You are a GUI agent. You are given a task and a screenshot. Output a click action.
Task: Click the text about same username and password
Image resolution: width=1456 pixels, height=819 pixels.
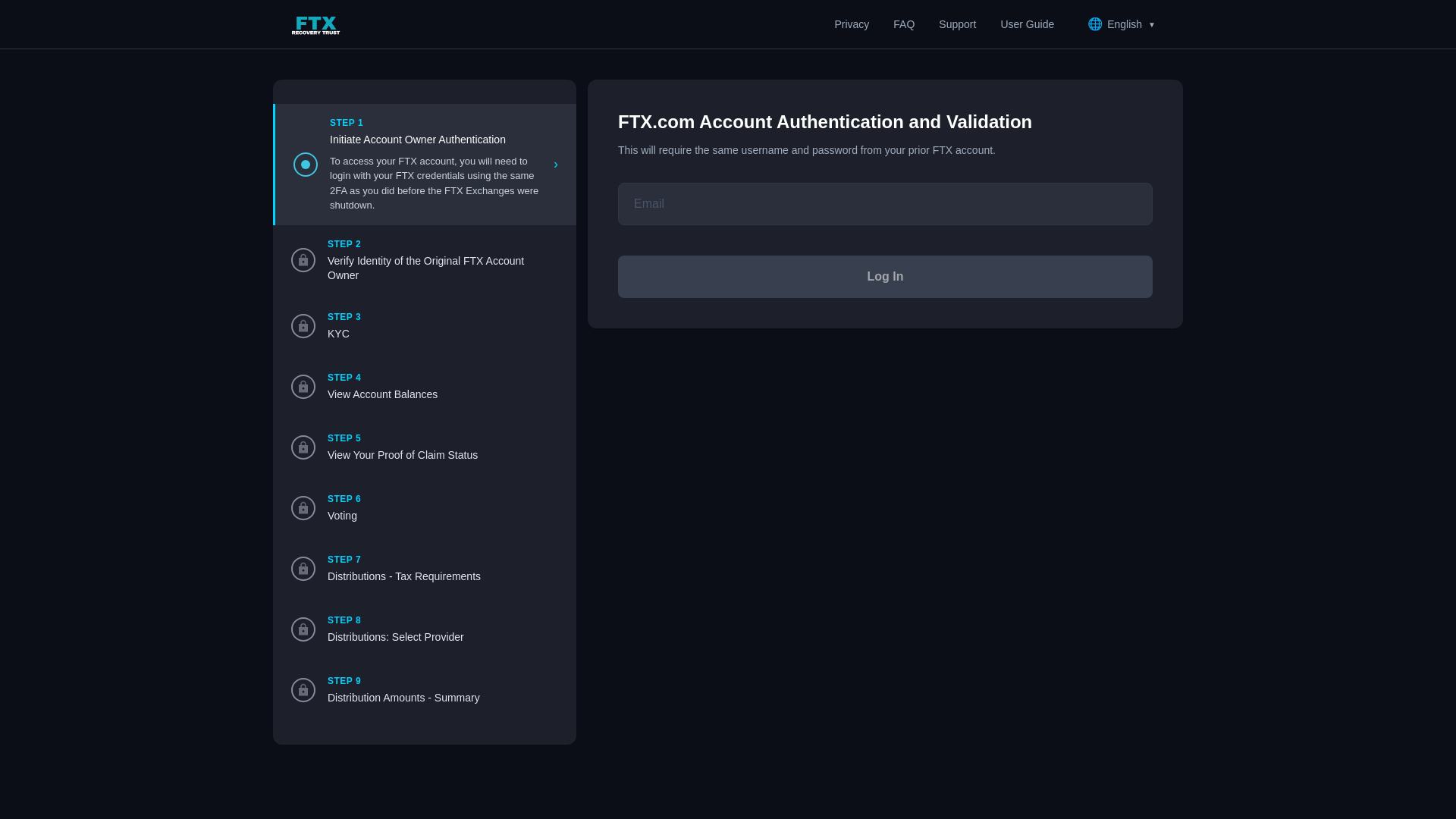click(807, 150)
